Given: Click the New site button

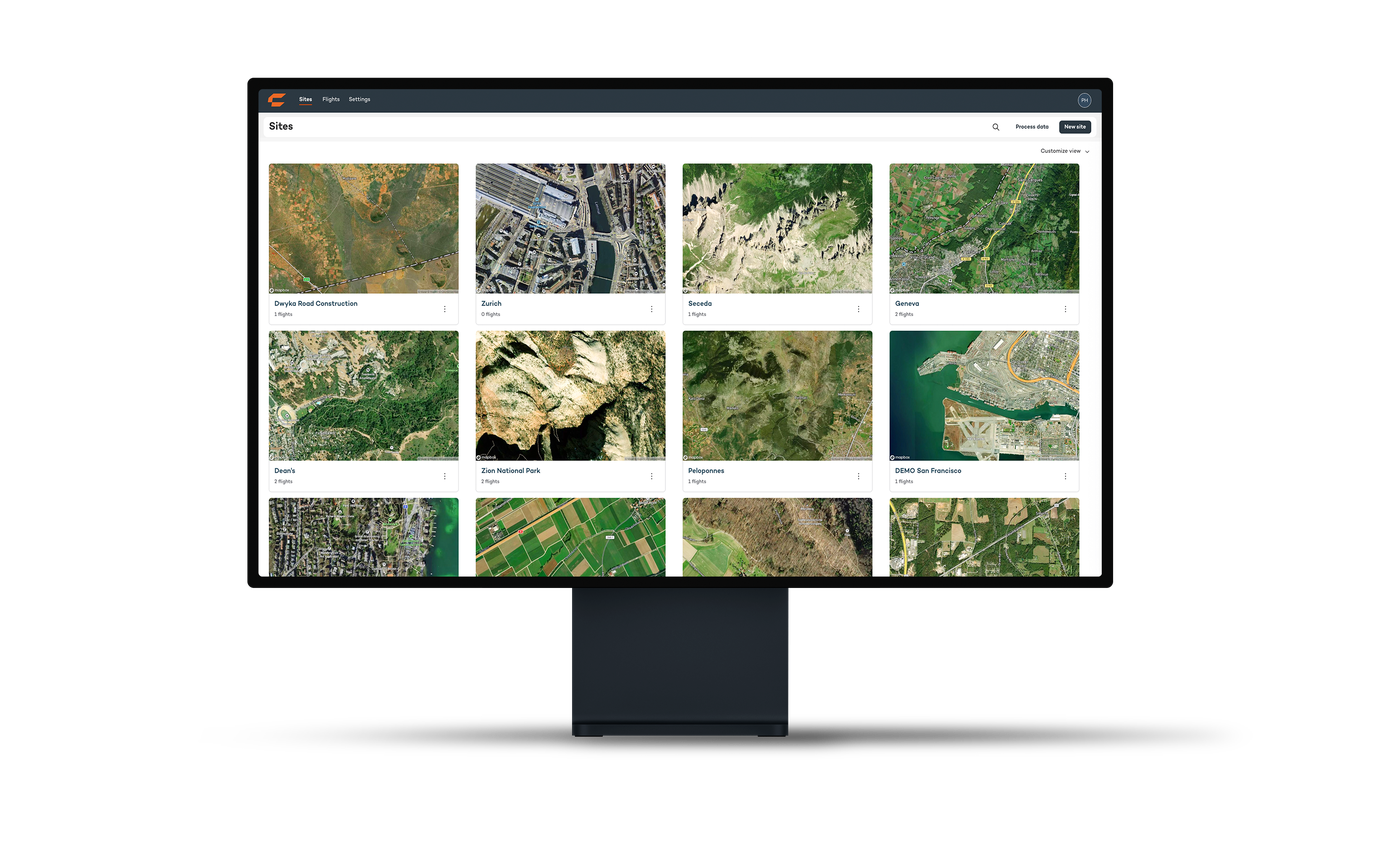Looking at the screenshot, I should click(1075, 127).
